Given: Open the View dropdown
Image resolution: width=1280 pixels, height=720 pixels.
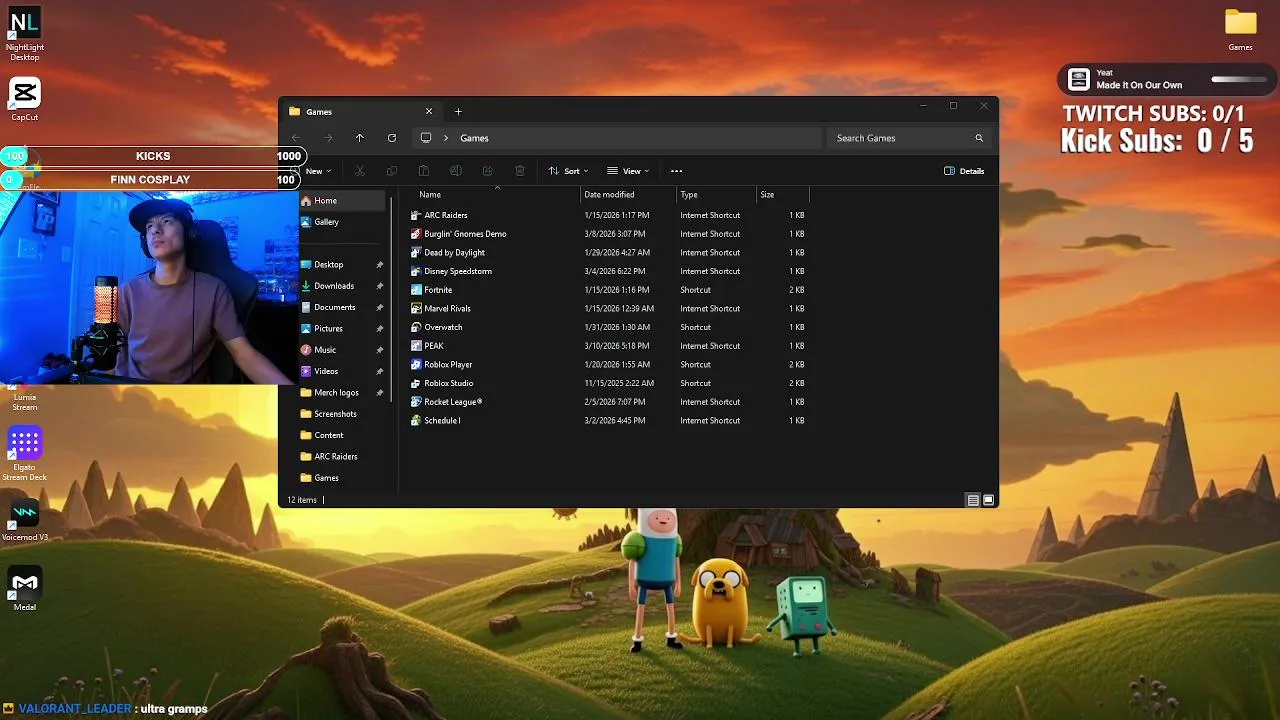Looking at the screenshot, I should tap(628, 171).
